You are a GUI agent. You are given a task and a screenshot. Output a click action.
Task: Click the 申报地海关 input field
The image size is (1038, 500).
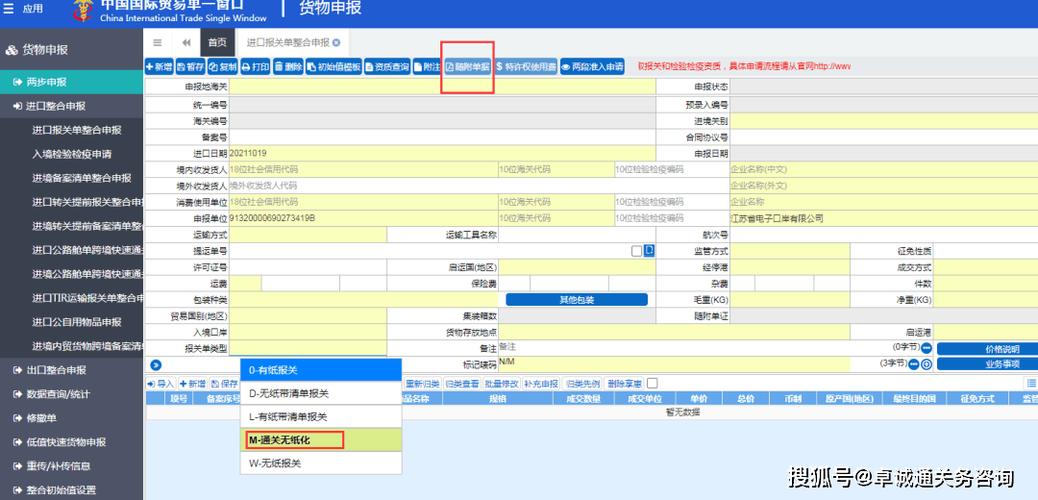(442, 86)
